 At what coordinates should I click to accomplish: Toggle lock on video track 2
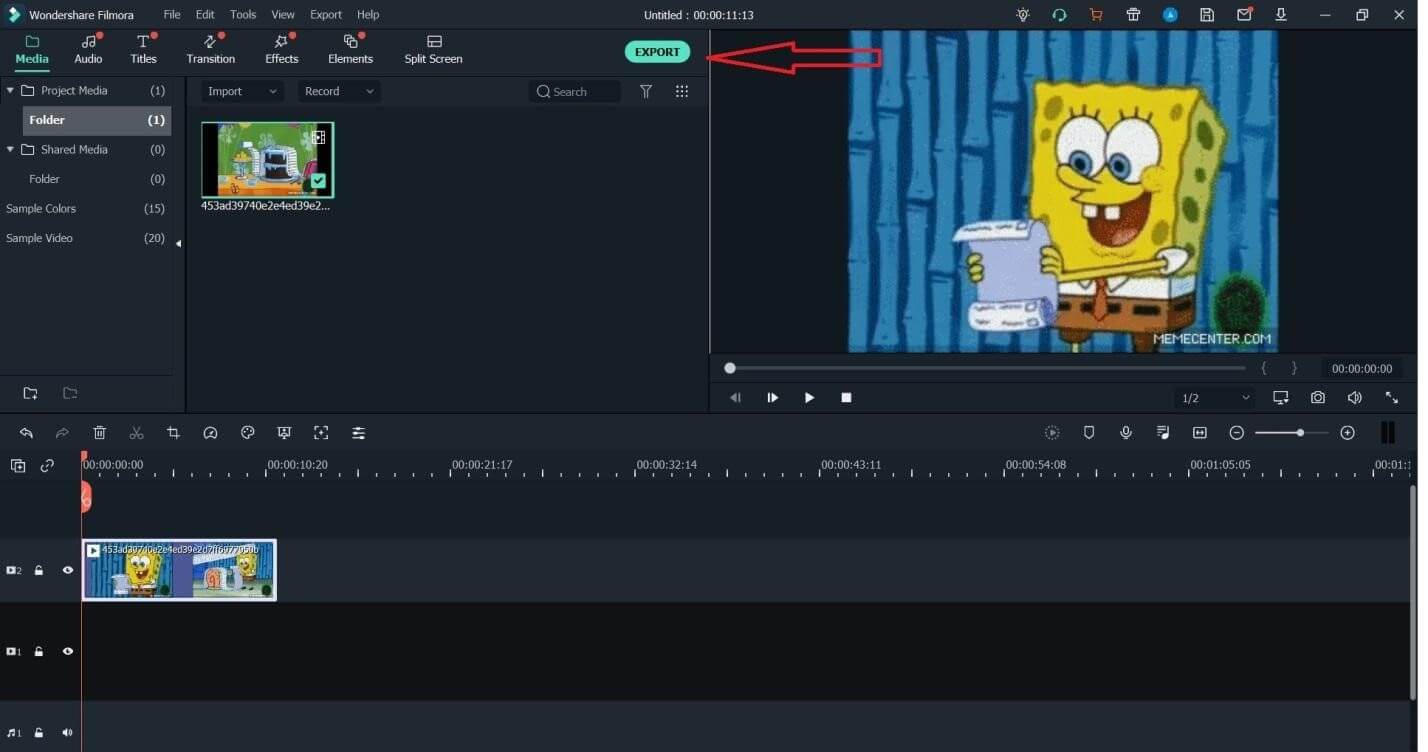[x=39, y=570]
